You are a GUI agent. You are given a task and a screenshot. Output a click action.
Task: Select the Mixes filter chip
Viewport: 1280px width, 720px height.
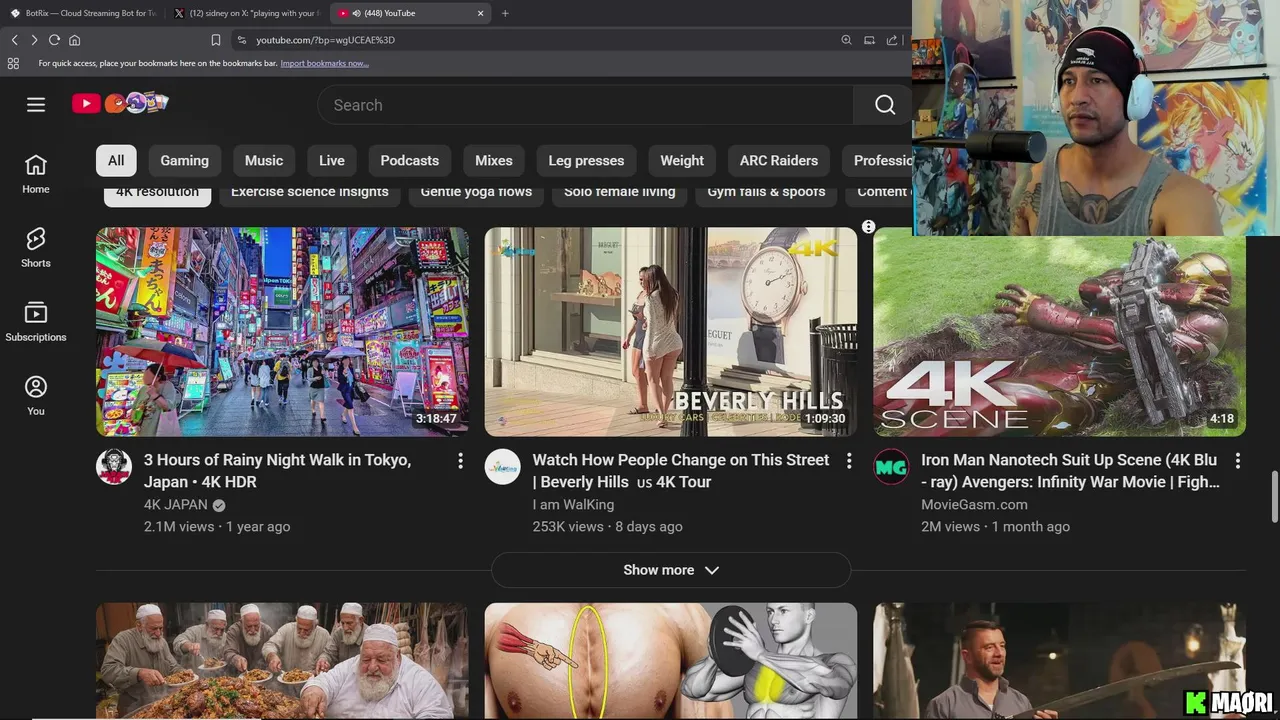pos(494,160)
